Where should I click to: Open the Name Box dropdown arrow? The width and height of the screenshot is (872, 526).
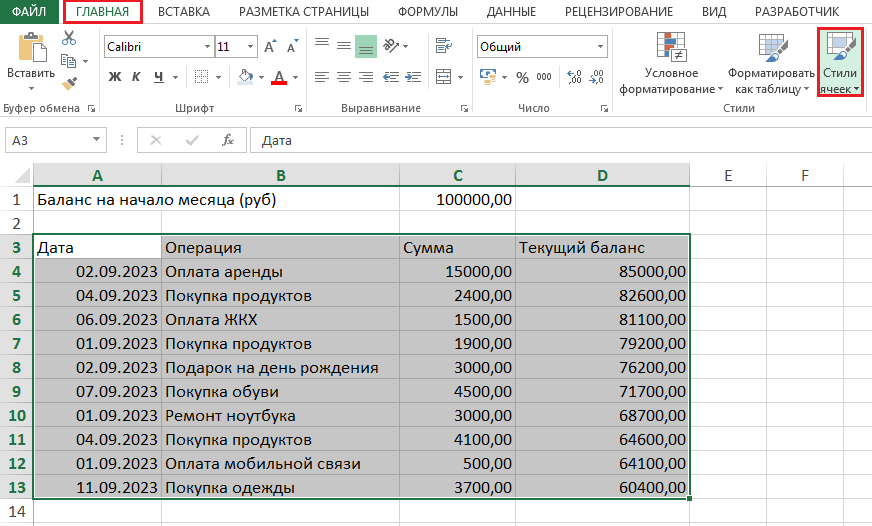97,141
